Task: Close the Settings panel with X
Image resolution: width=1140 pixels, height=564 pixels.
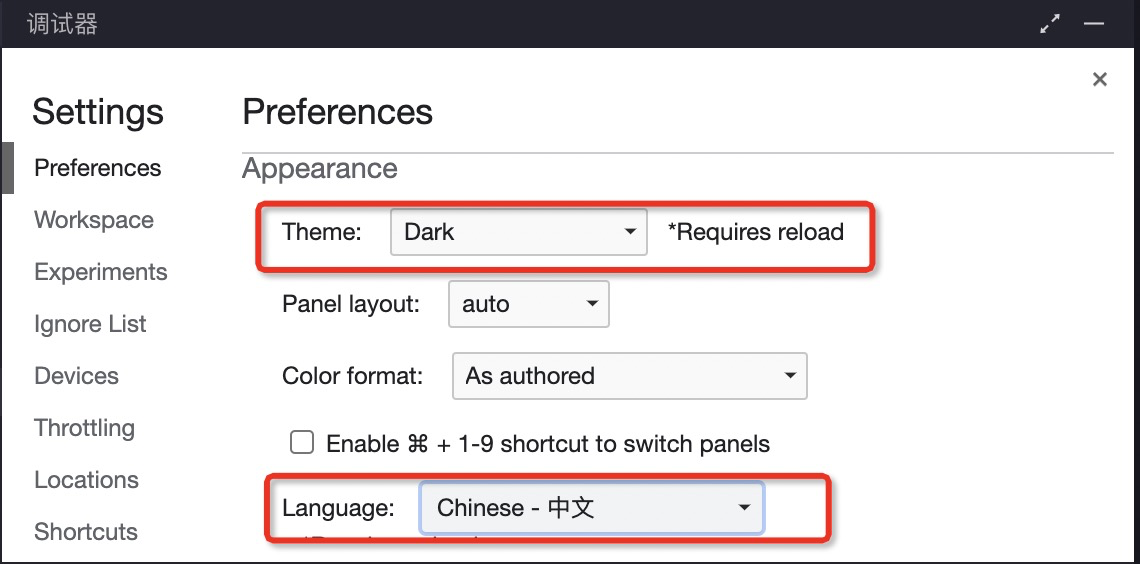Action: 1100,80
